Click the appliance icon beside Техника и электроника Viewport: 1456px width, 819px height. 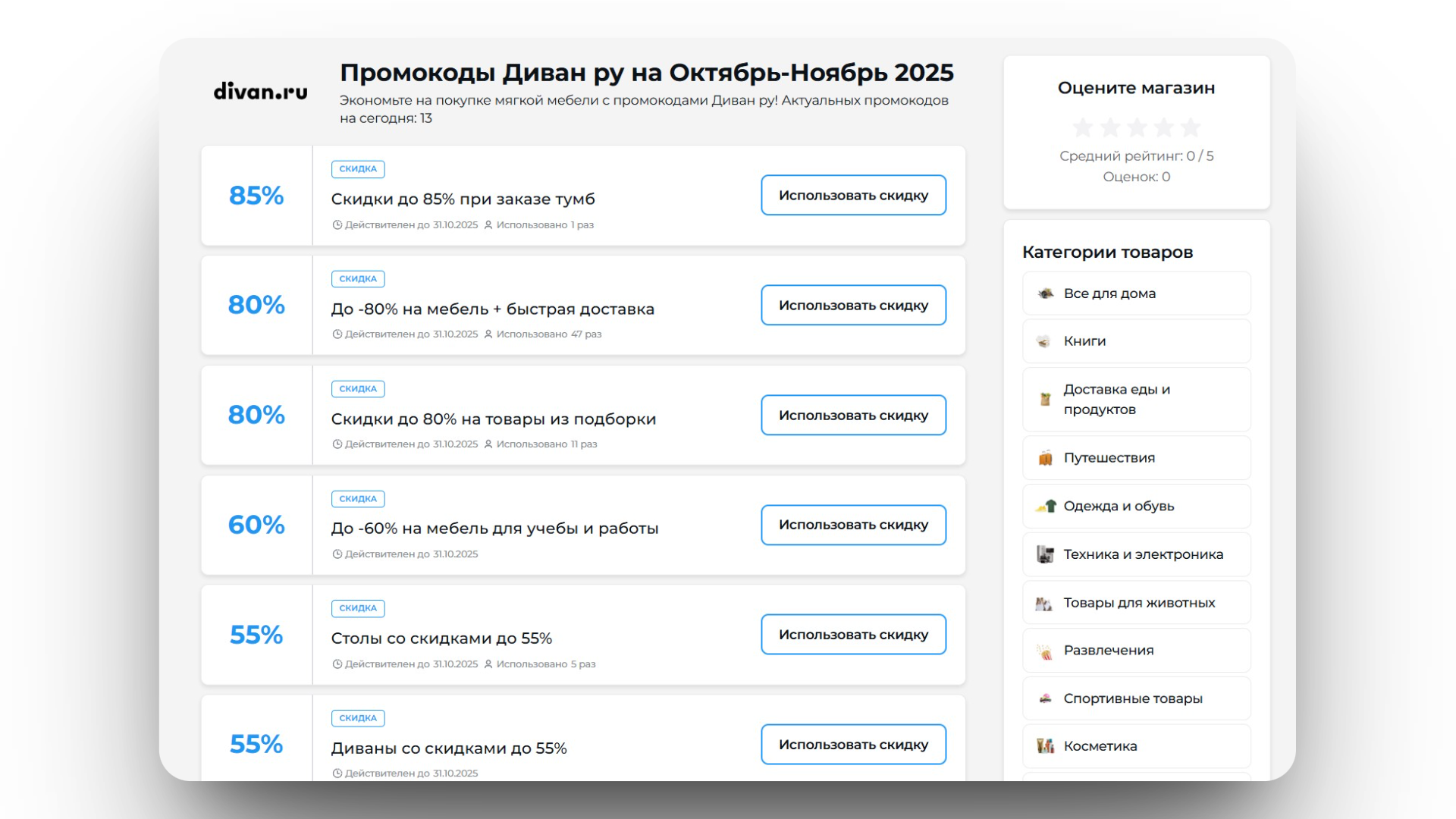click(x=1046, y=554)
